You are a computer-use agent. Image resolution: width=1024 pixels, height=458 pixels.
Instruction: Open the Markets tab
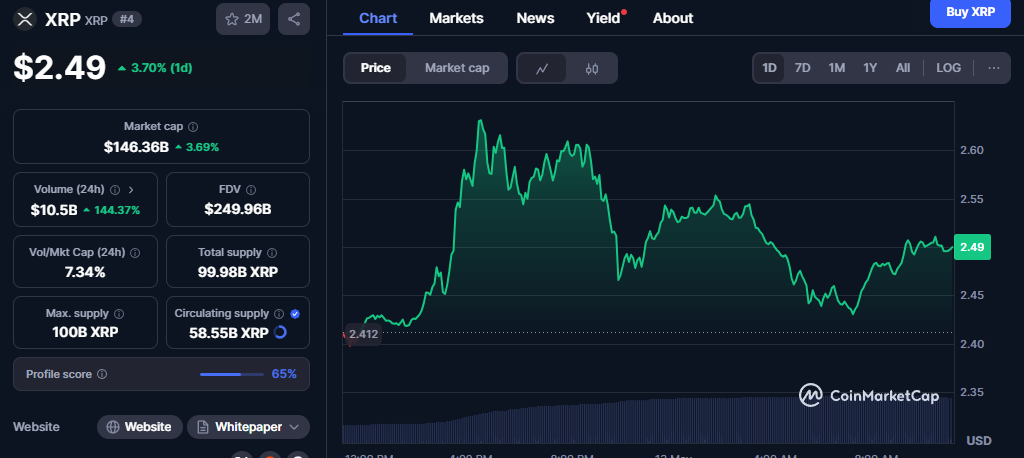click(x=456, y=18)
